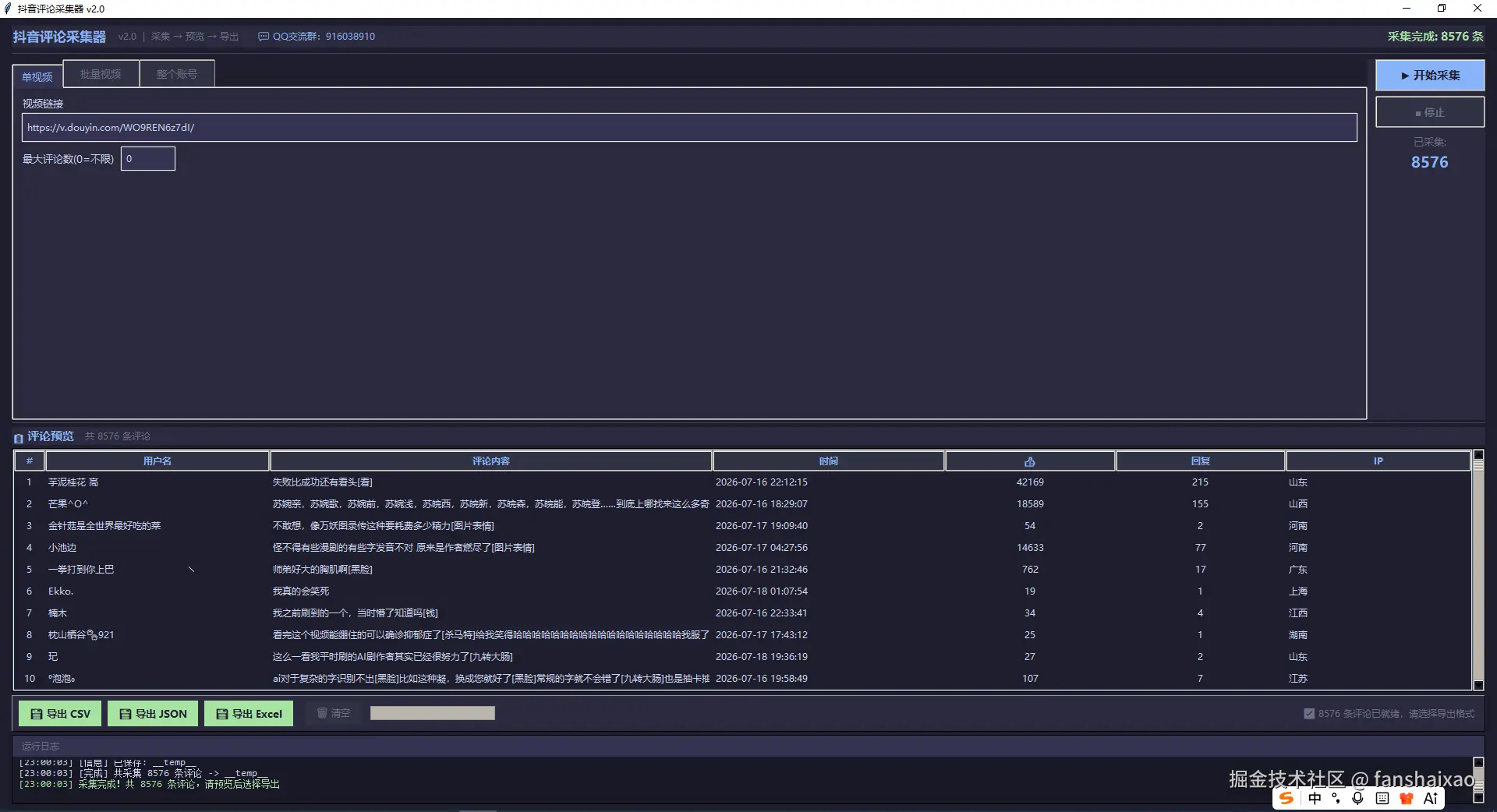Click the IP value 江苏
Image resolution: width=1497 pixels, height=812 pixels.
click(x=1298, y=679)
